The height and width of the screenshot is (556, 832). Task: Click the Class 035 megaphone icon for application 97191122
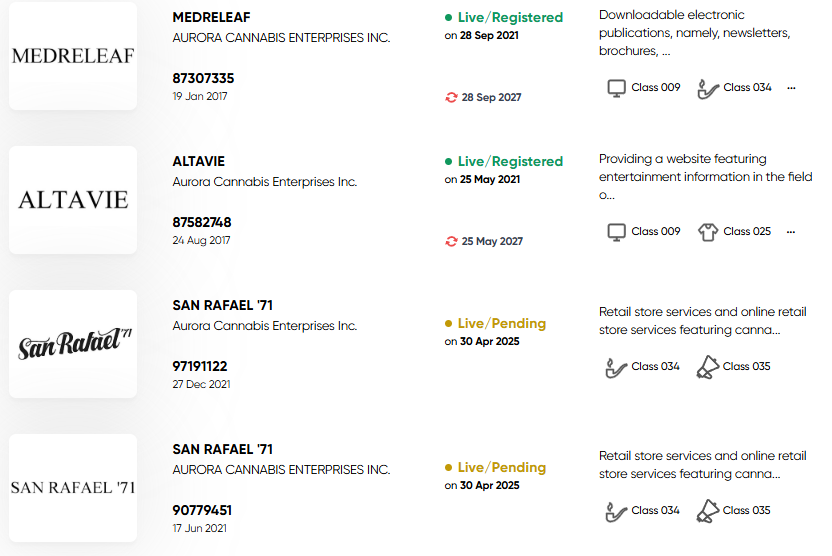point(707,367)
